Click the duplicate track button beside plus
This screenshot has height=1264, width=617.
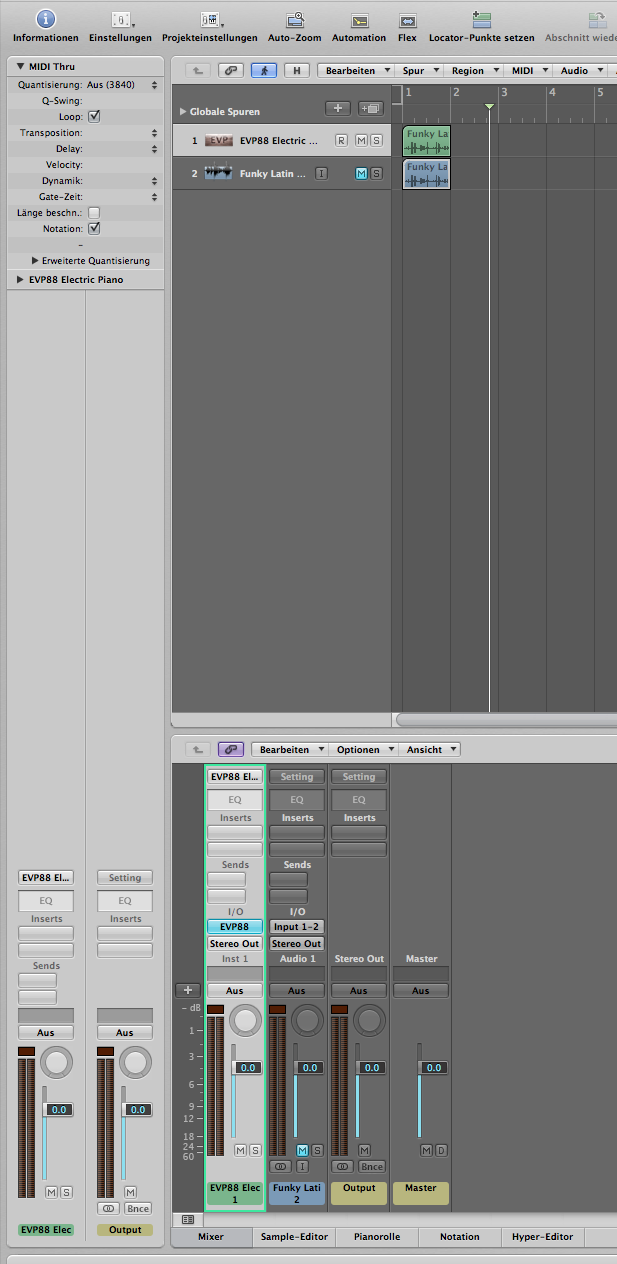(370, 108)
